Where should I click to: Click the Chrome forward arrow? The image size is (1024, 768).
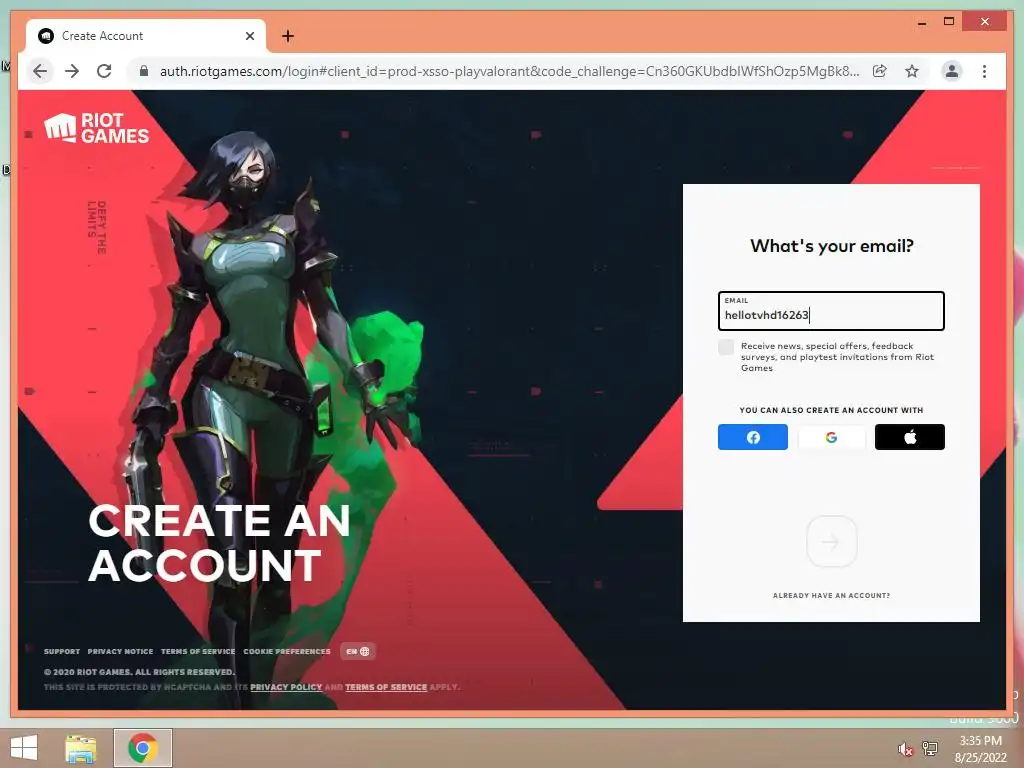coord(72,71)
